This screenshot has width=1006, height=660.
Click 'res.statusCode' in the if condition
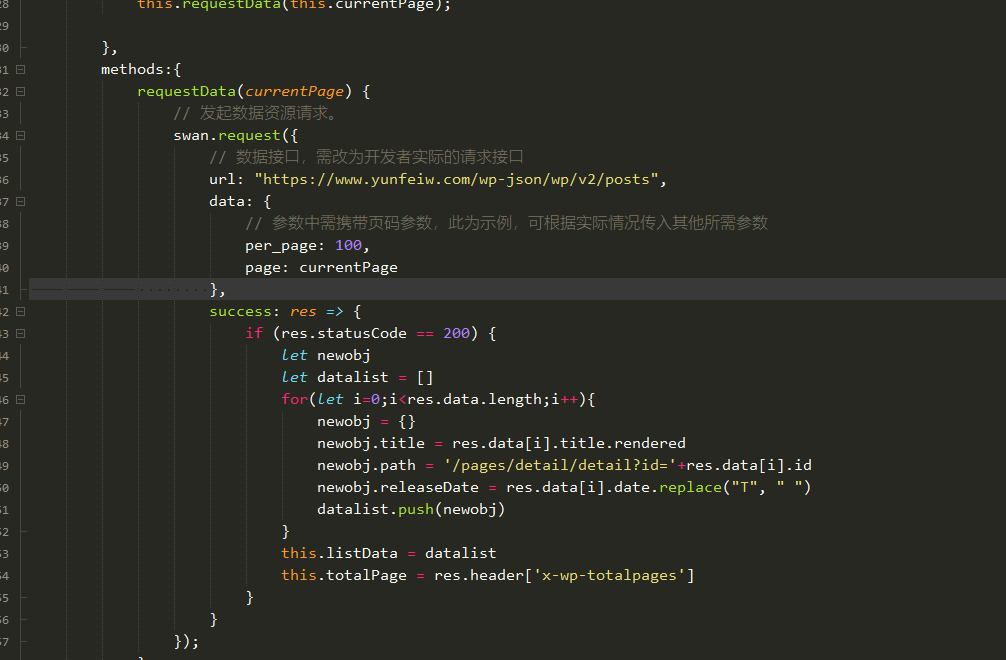(x=344, y=334)
